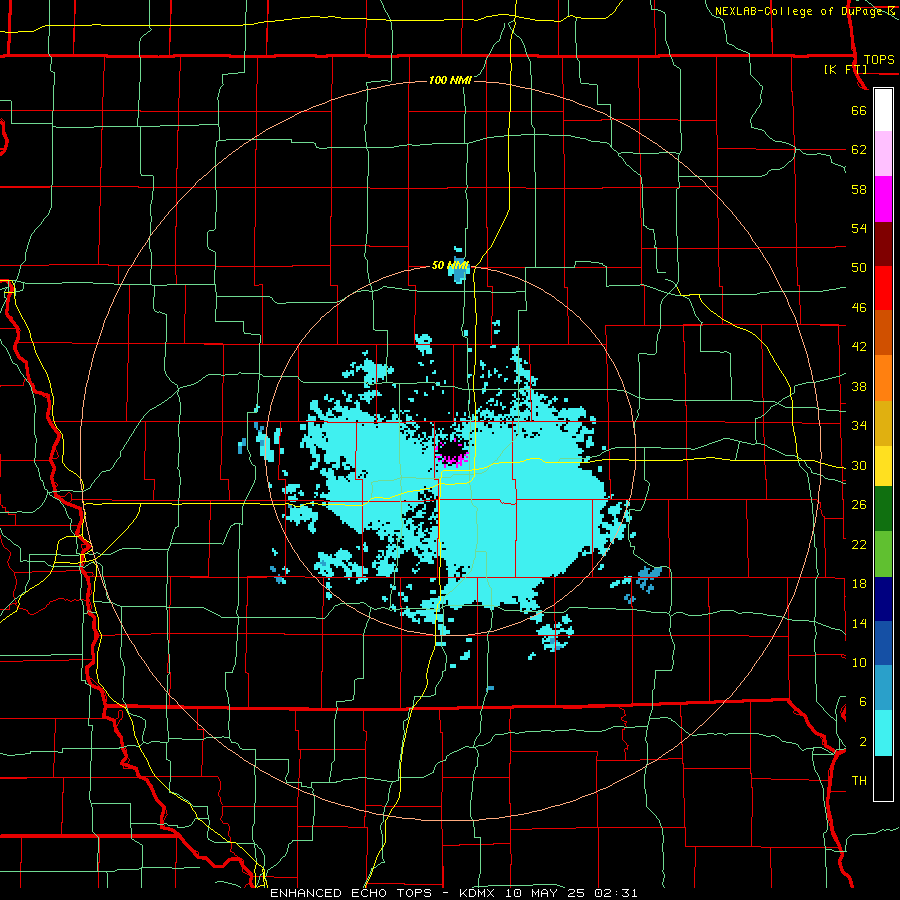Click the 18 legend value
The width and height of the screenshot is (900, 900).
pos(859,584)
